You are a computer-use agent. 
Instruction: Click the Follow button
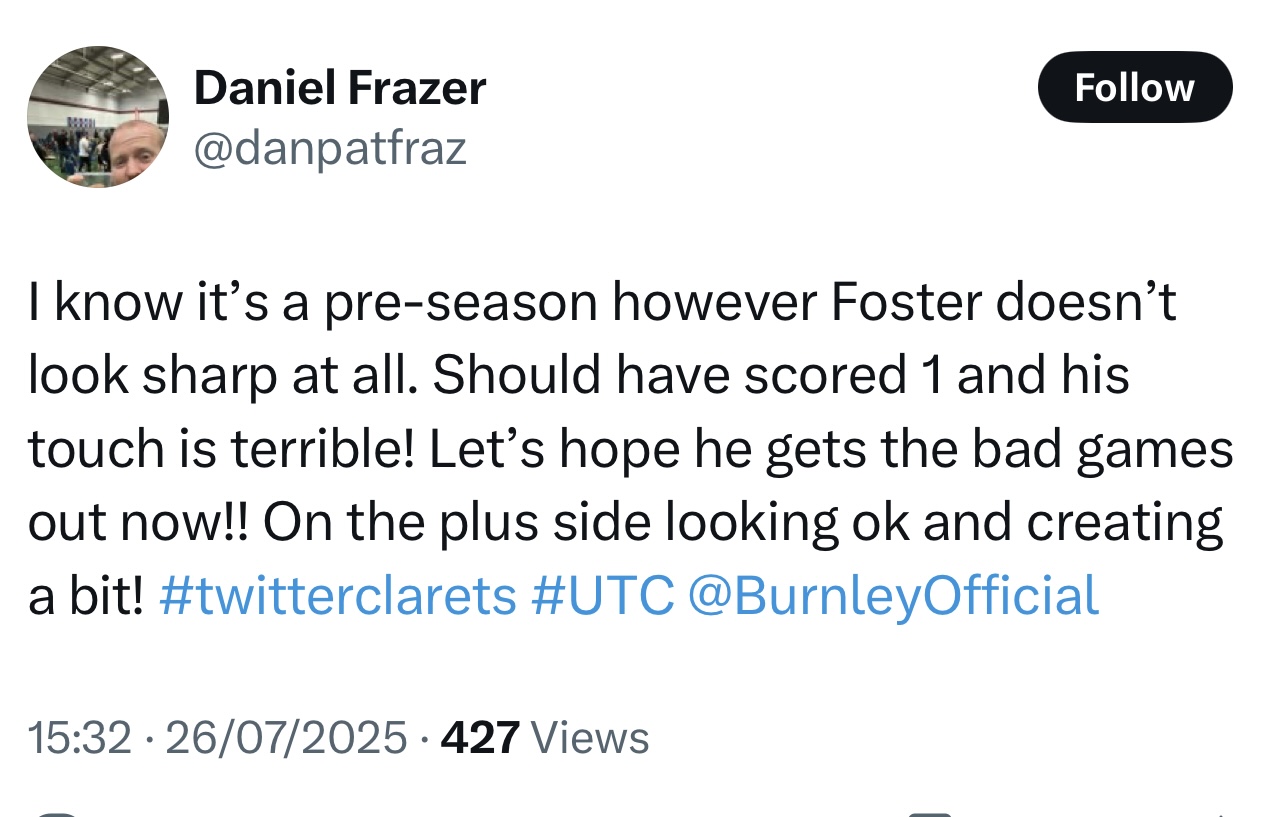1134,88
